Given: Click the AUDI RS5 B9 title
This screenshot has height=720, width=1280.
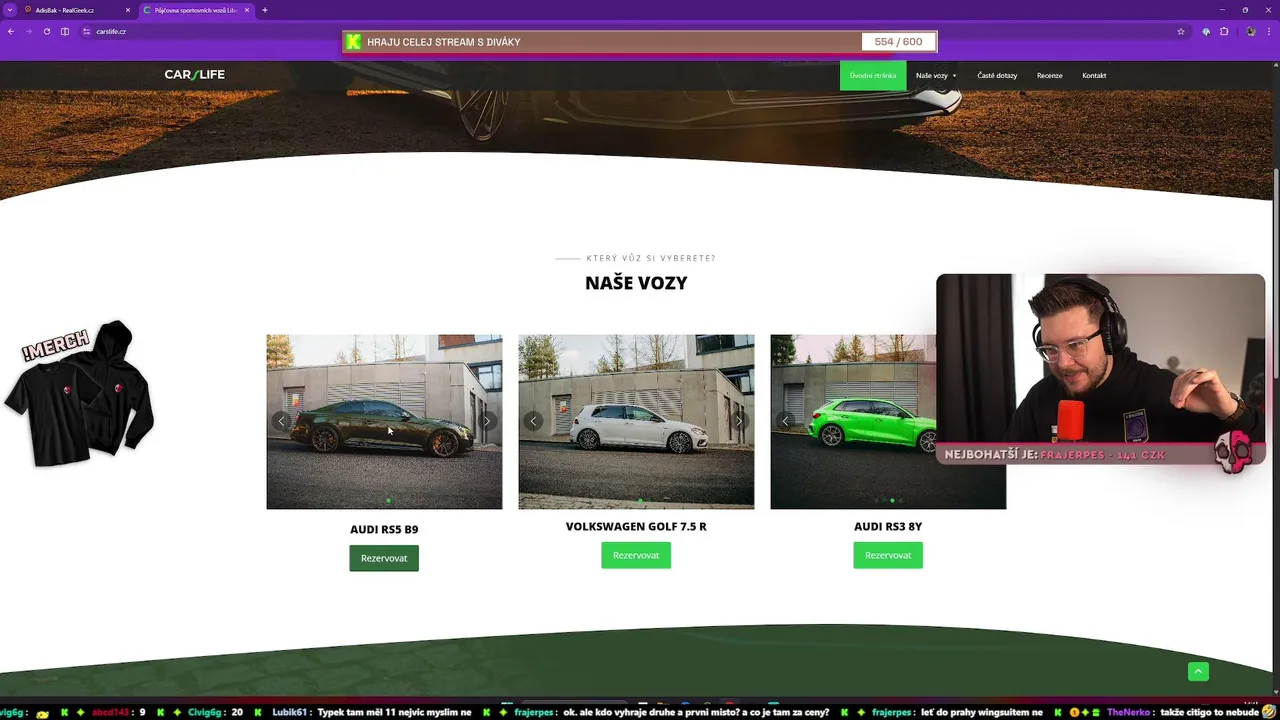Looking at the screenshot, I should coord(384,530).
